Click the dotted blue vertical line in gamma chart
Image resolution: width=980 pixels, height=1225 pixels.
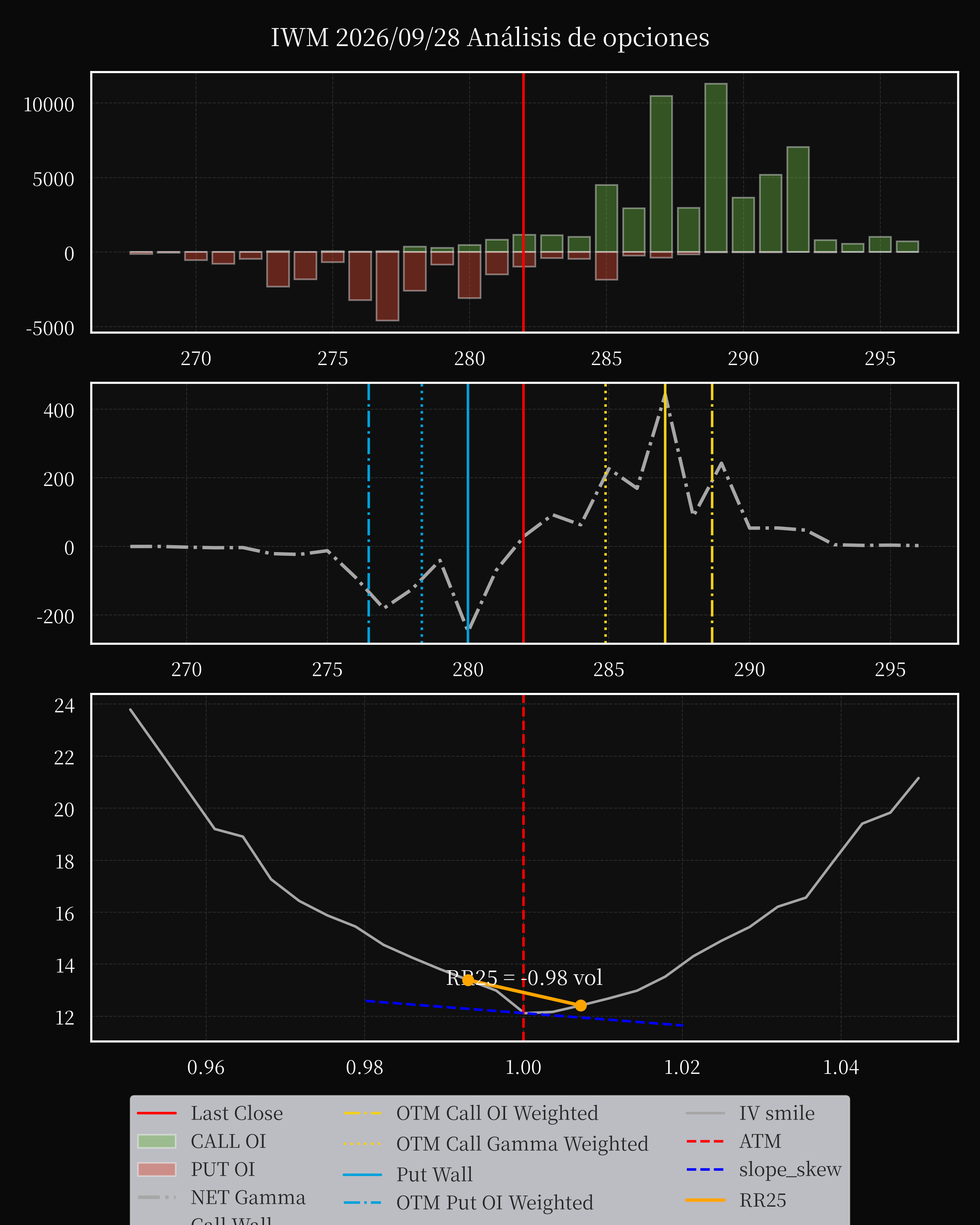(421, 513)
